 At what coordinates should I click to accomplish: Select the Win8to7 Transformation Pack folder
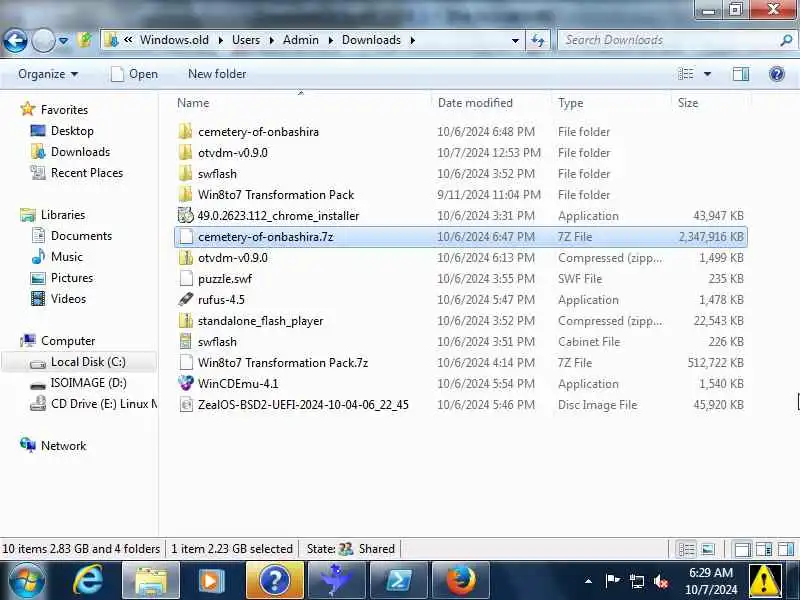pos(276,195)
